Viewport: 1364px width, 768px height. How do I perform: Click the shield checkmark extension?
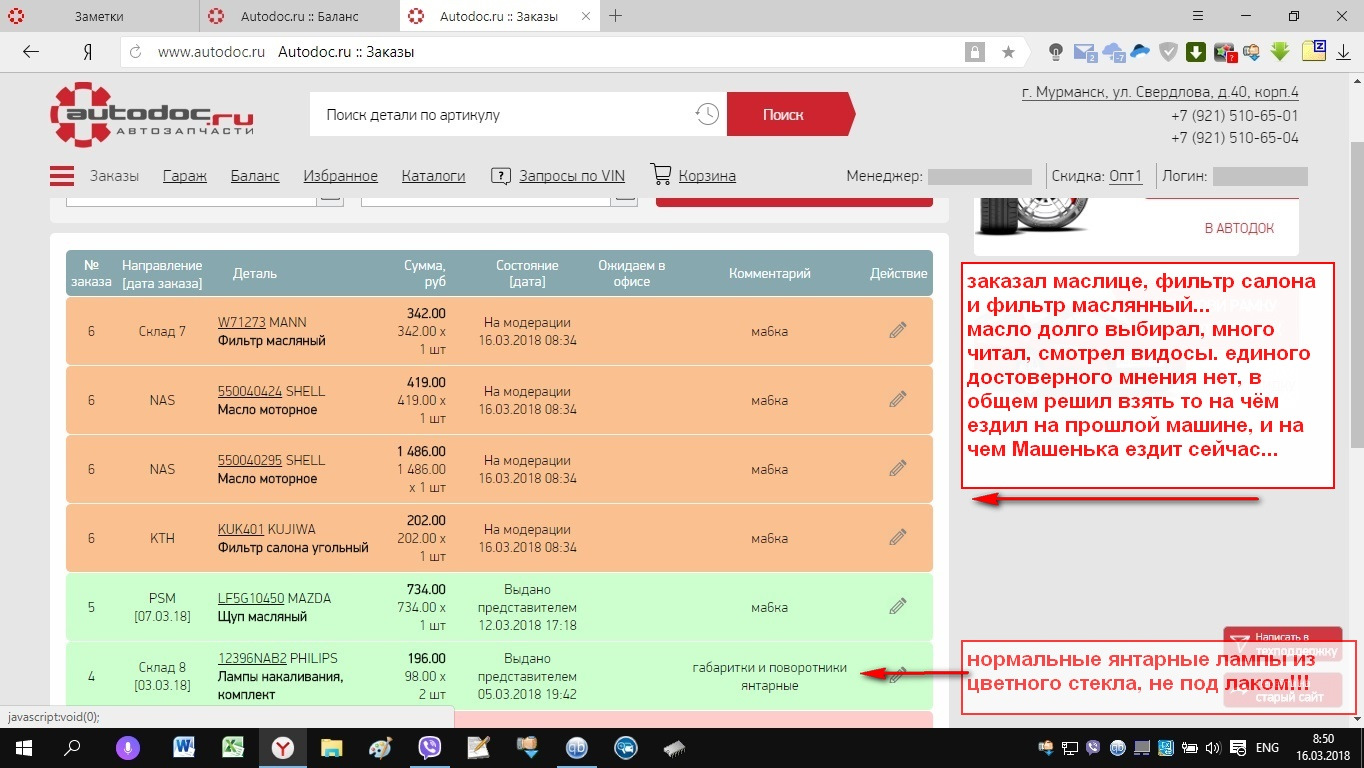pos(1168,52)
